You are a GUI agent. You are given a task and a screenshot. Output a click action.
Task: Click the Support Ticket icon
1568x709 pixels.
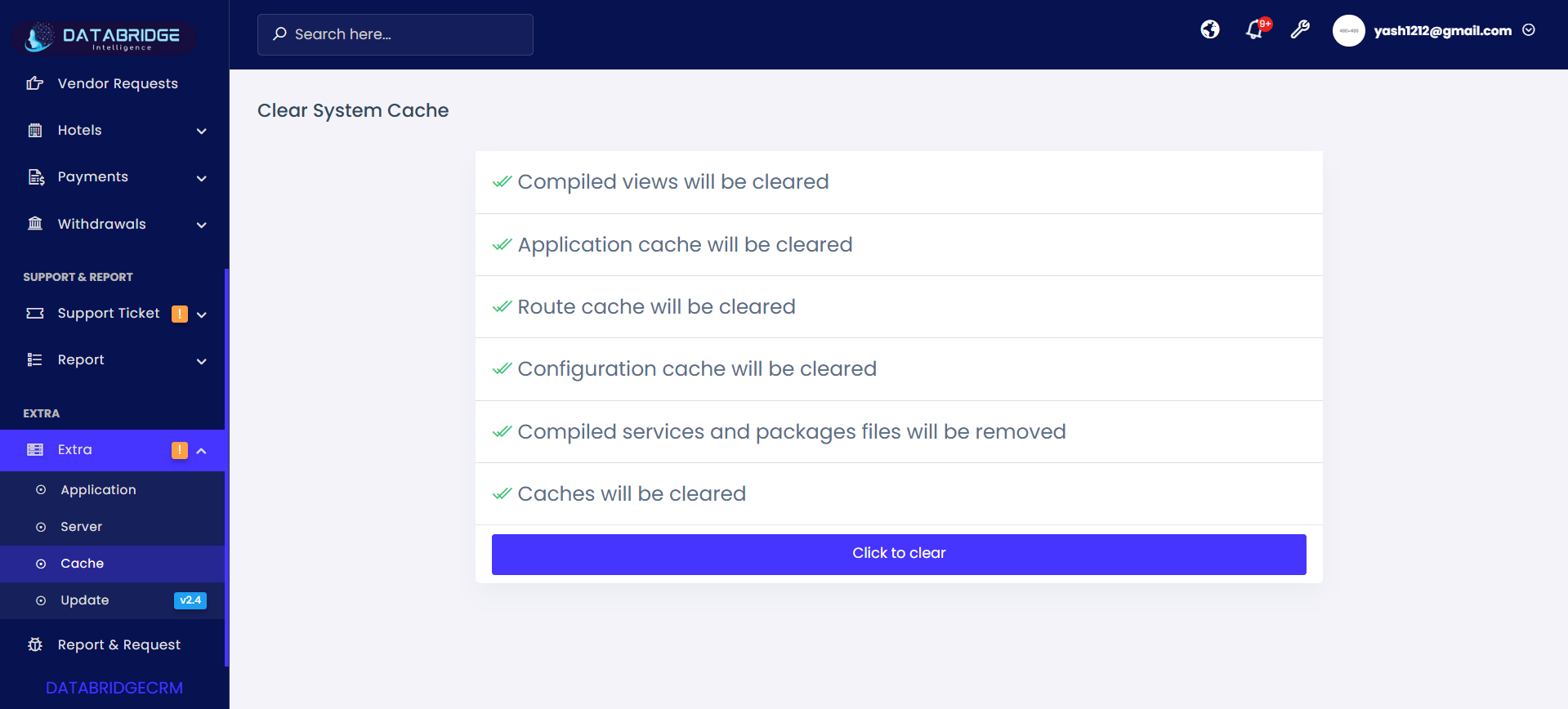35,314
